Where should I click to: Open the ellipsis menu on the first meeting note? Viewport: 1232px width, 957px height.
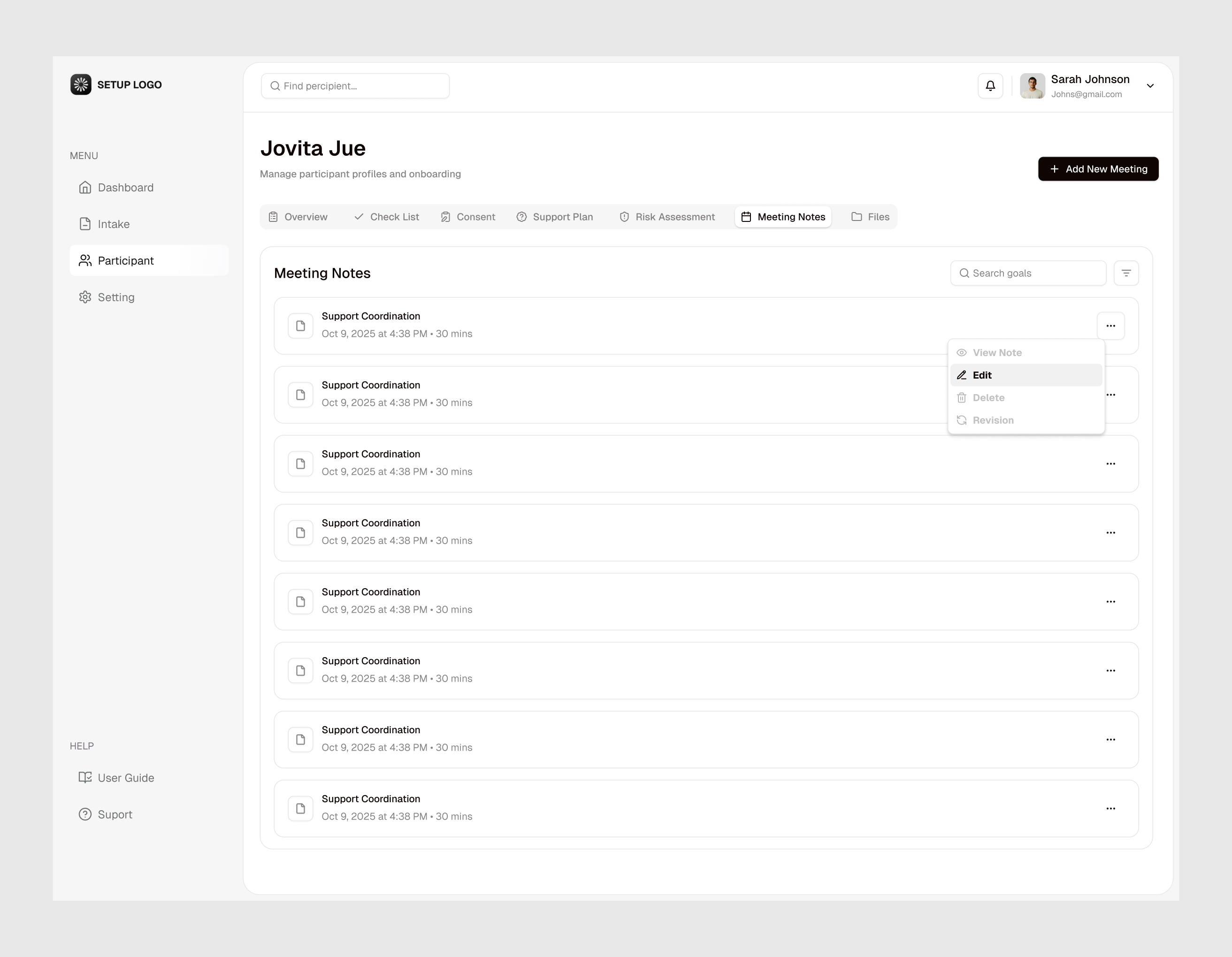1111,326
